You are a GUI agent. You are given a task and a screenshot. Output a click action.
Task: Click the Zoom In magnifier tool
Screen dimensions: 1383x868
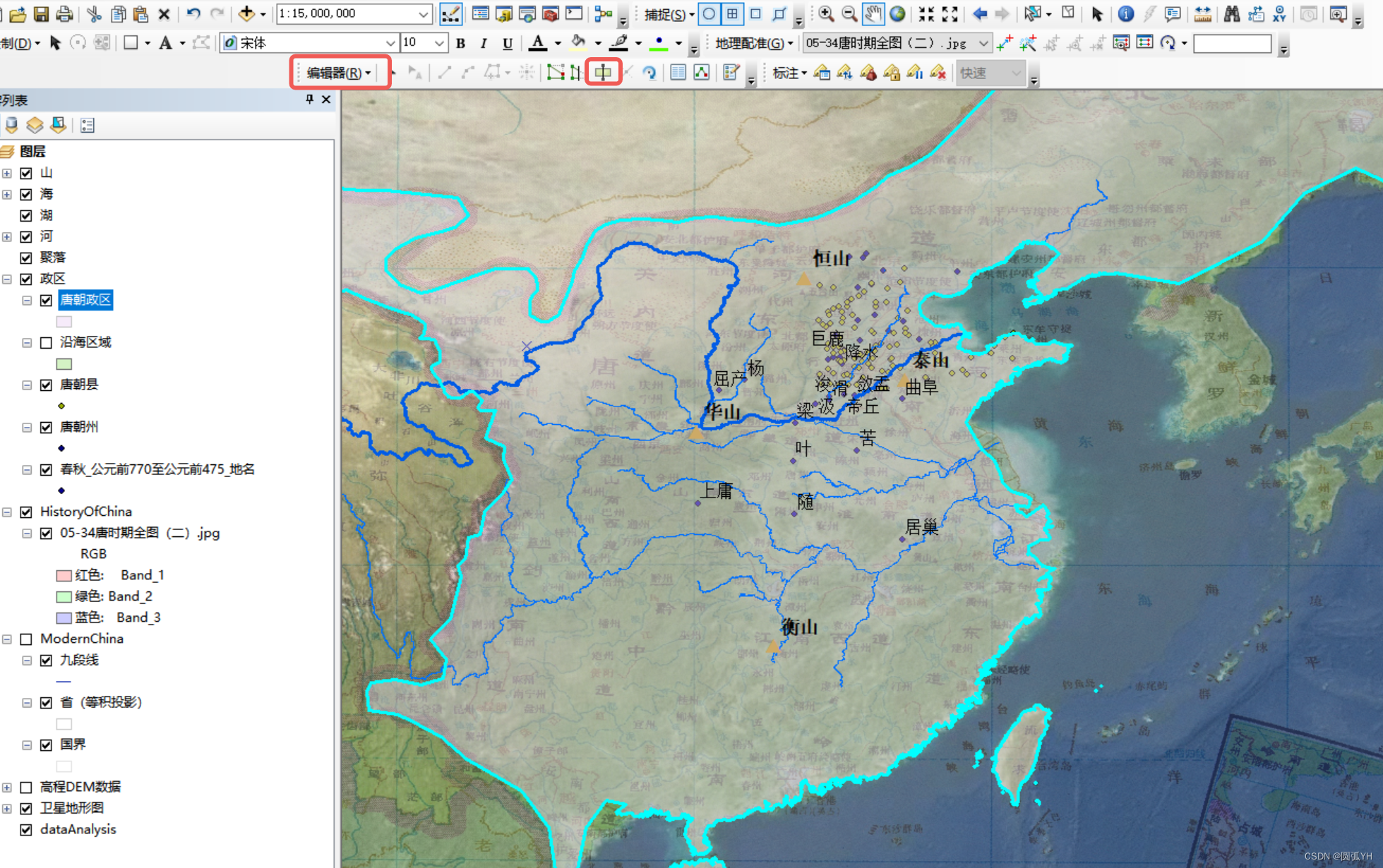pos(825,13)
